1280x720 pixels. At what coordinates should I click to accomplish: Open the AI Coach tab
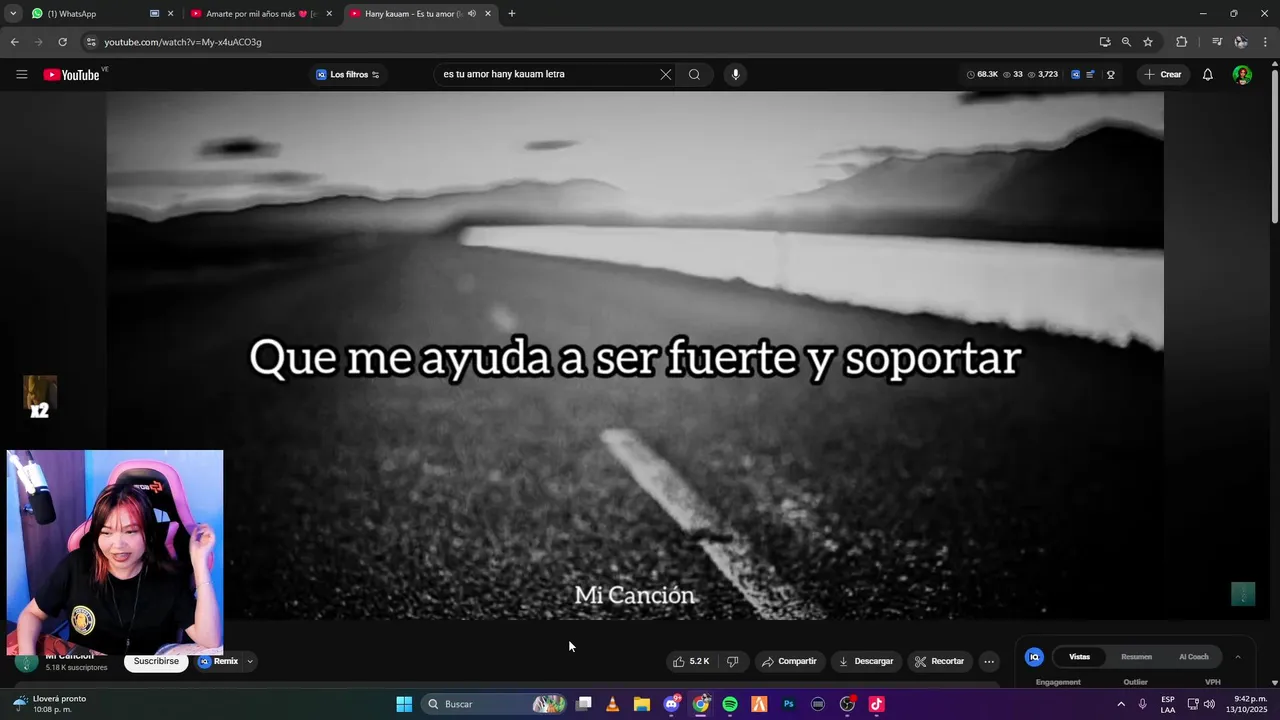click(x=1194, y=657)
